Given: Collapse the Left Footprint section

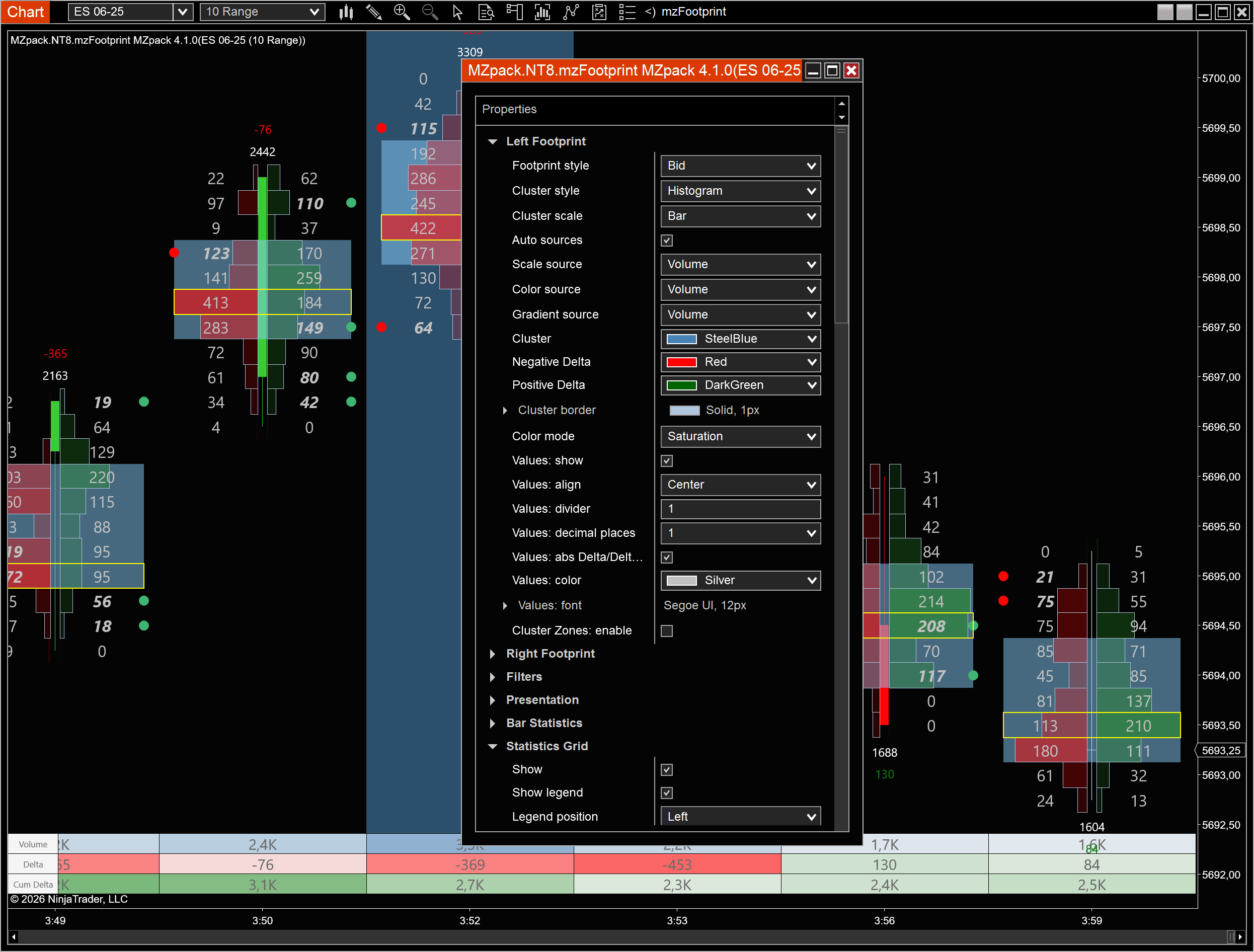Looking at the screenshot, I should tap(493, 141).
